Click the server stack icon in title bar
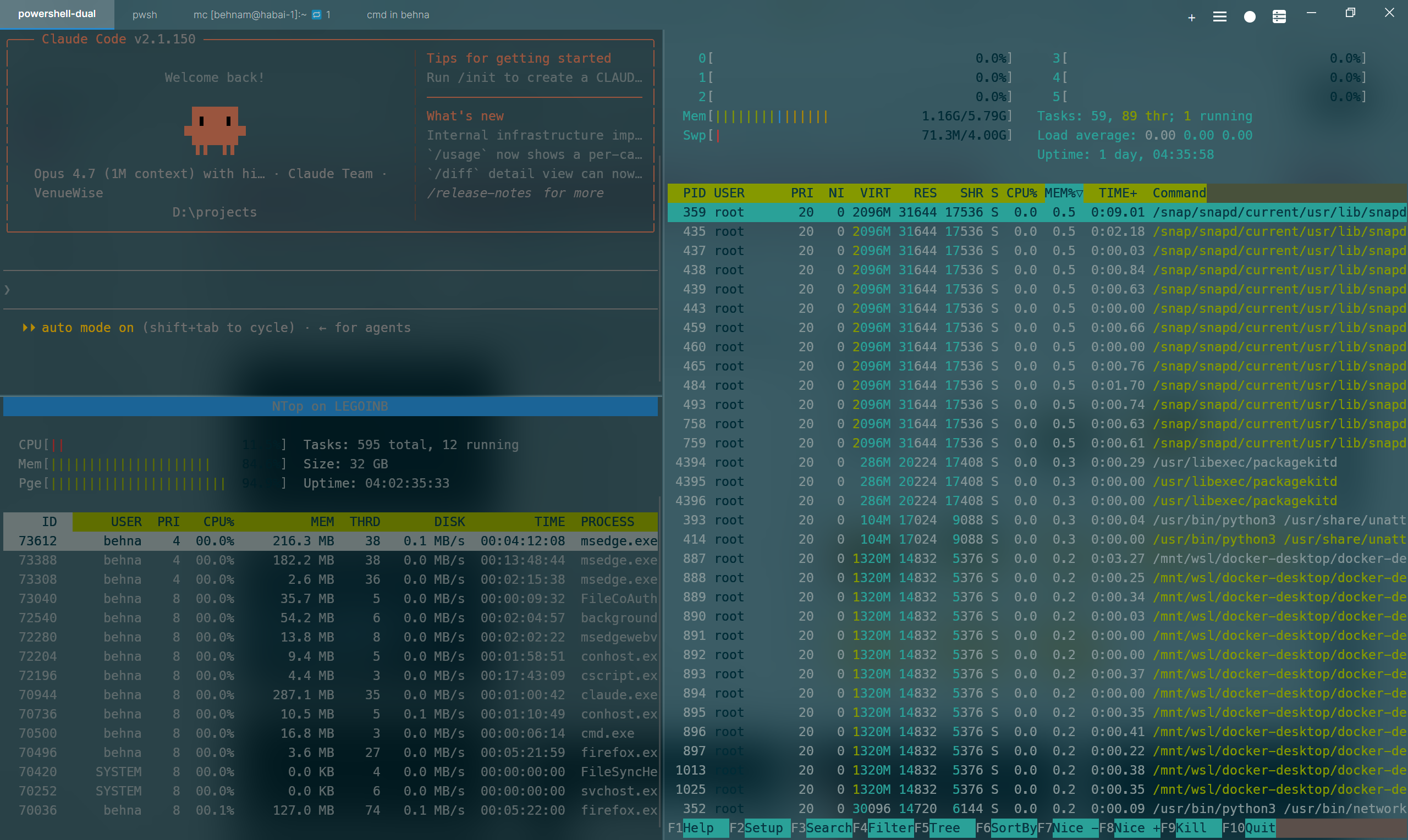1408x840 pixels. click(x=1279, y=17)
